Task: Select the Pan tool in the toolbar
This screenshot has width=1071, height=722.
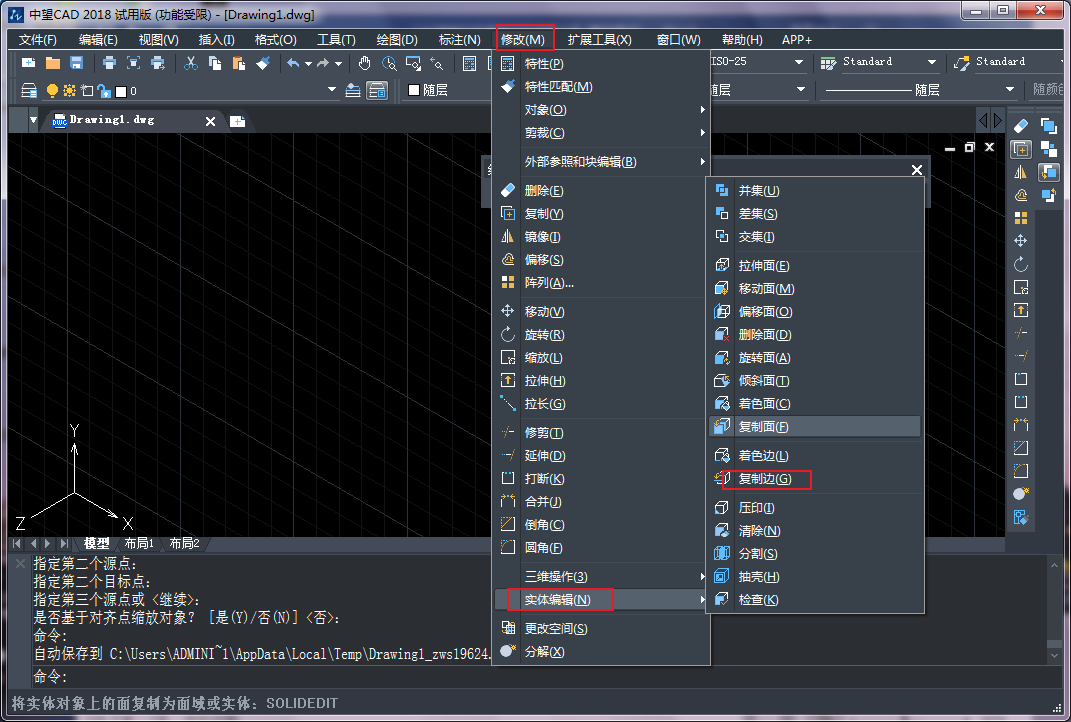Action: (x=364, y=62)
